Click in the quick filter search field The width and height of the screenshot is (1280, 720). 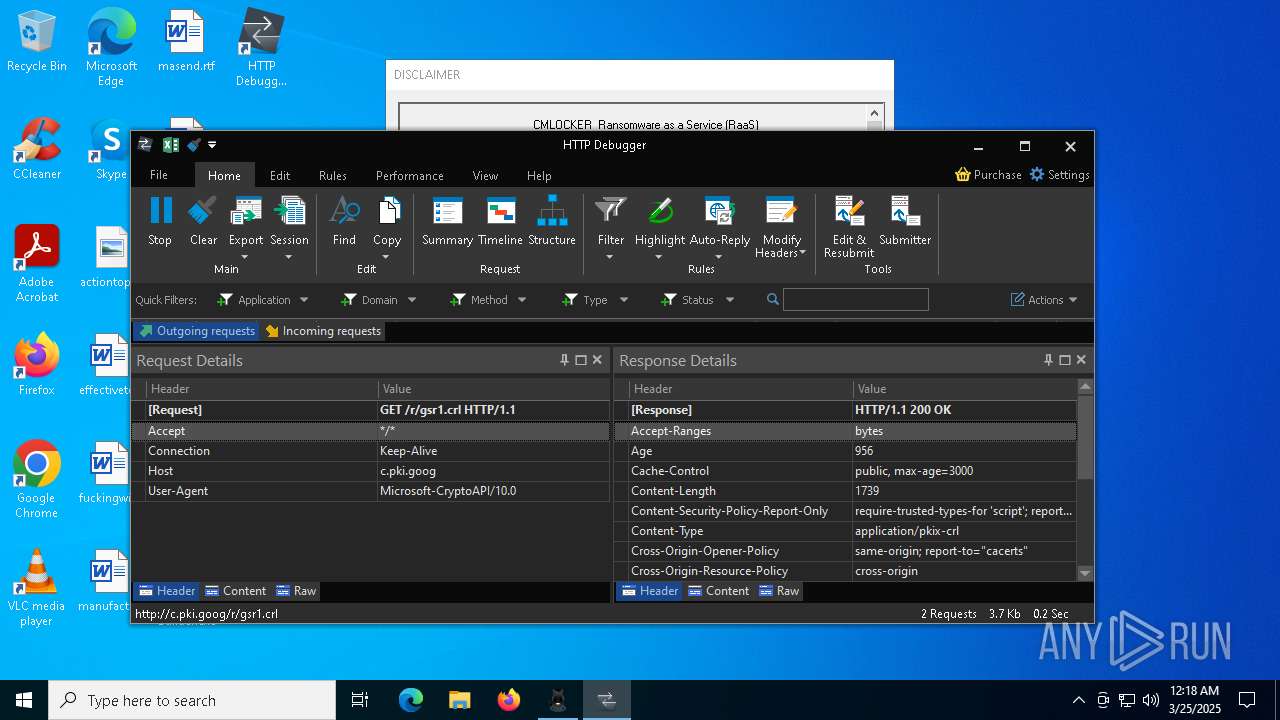pyautogui.click(x=856, y=300)
